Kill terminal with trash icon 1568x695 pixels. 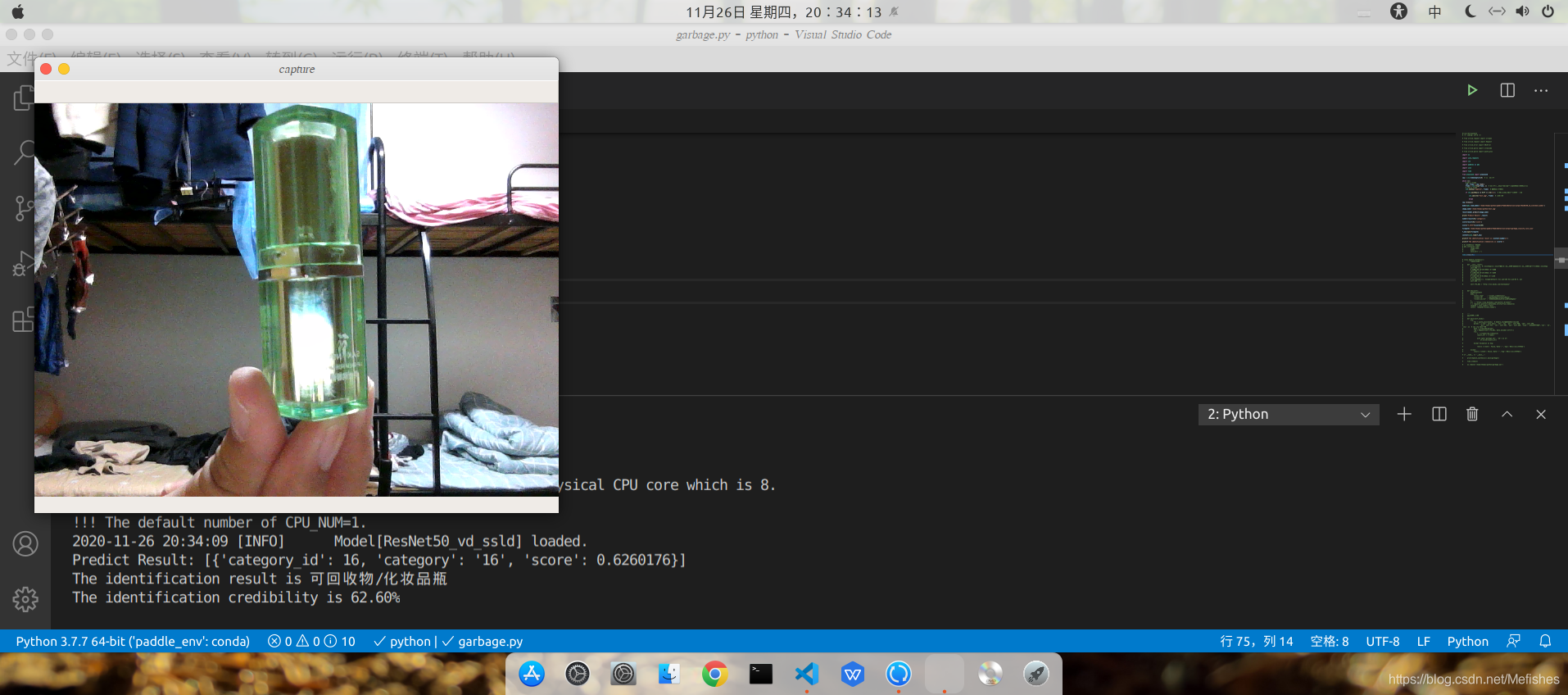click(1472, 415)
